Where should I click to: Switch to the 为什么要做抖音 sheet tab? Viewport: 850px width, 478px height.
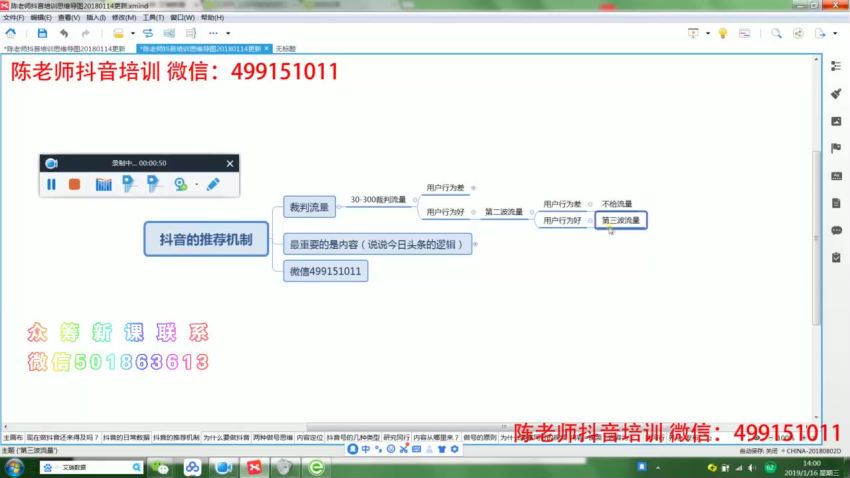(226, 437)
